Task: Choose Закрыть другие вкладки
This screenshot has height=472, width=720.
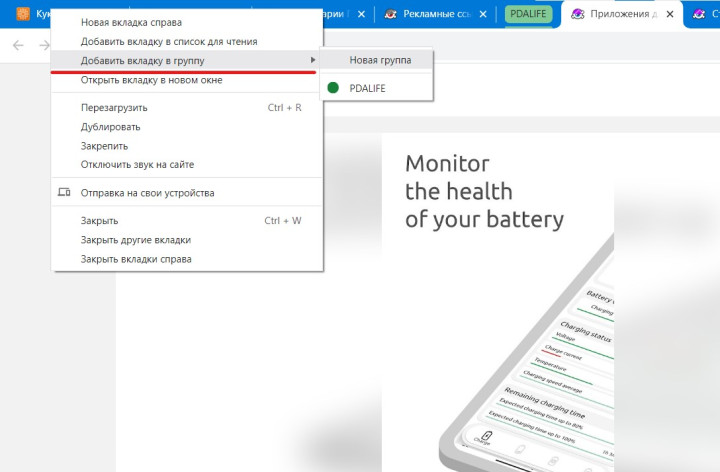Action: pyautogui.click(x=135, y=240)
